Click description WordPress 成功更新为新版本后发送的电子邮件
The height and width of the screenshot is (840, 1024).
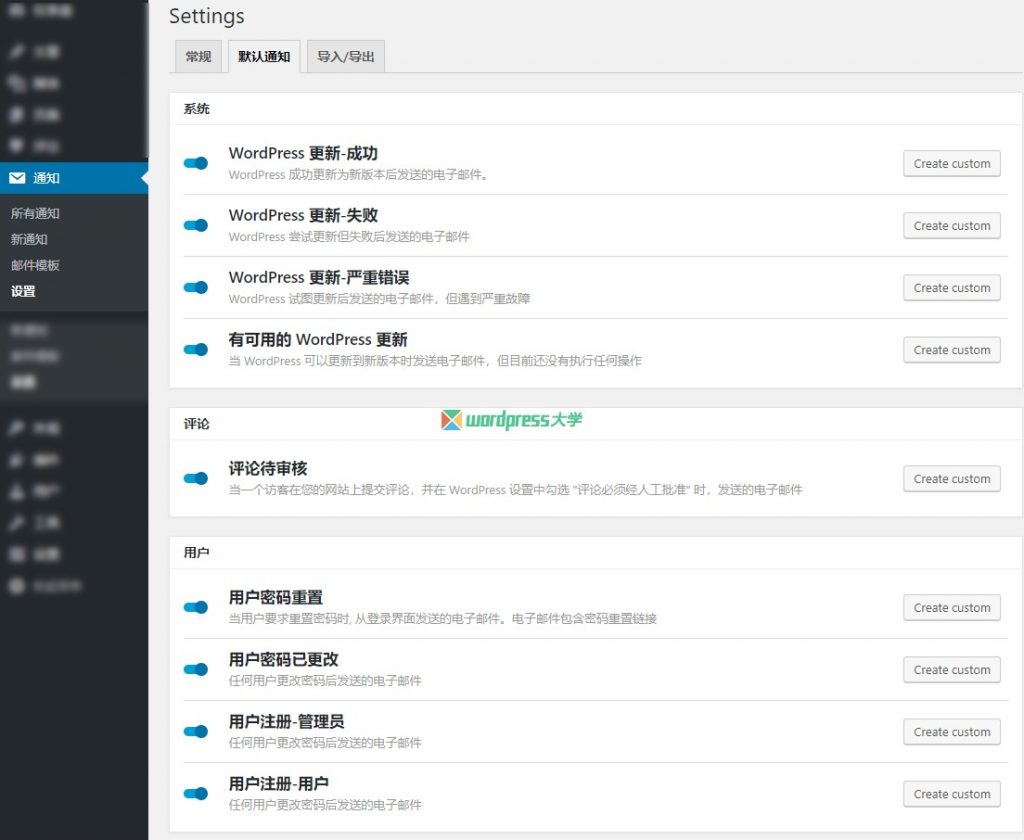[x=358, y=174]
